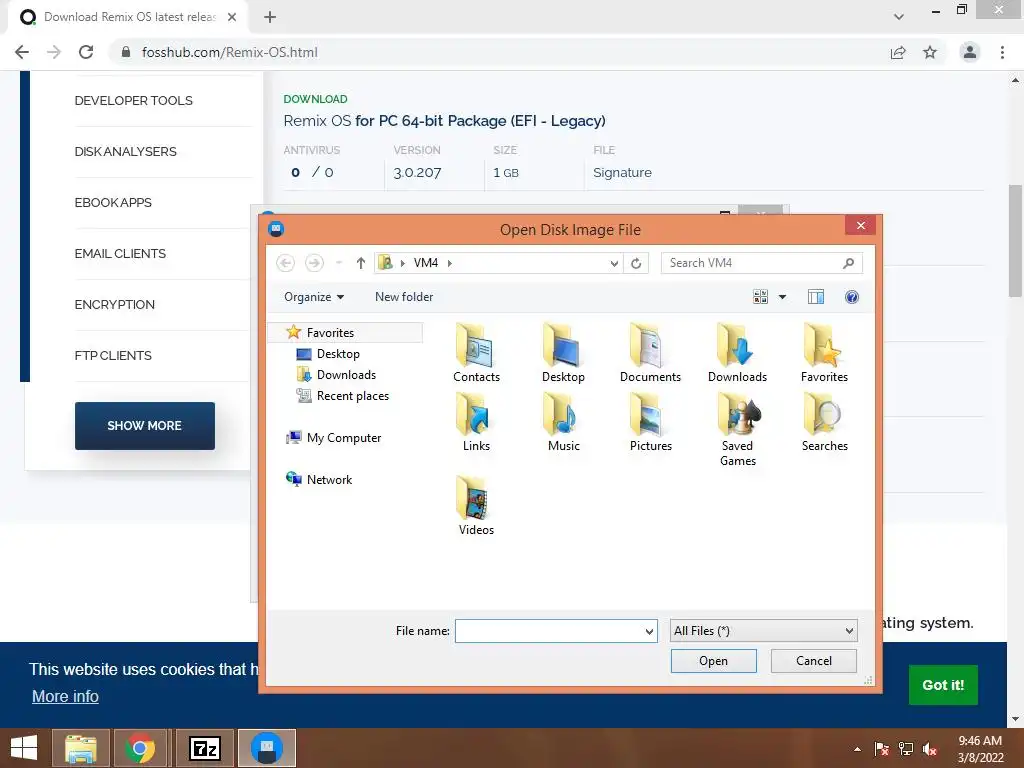
Task: Reload the browser page
Action: (86, 52)
